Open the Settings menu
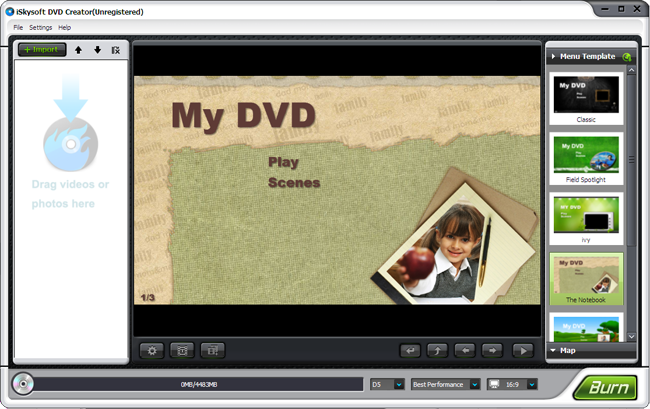 tap(41, 27)
